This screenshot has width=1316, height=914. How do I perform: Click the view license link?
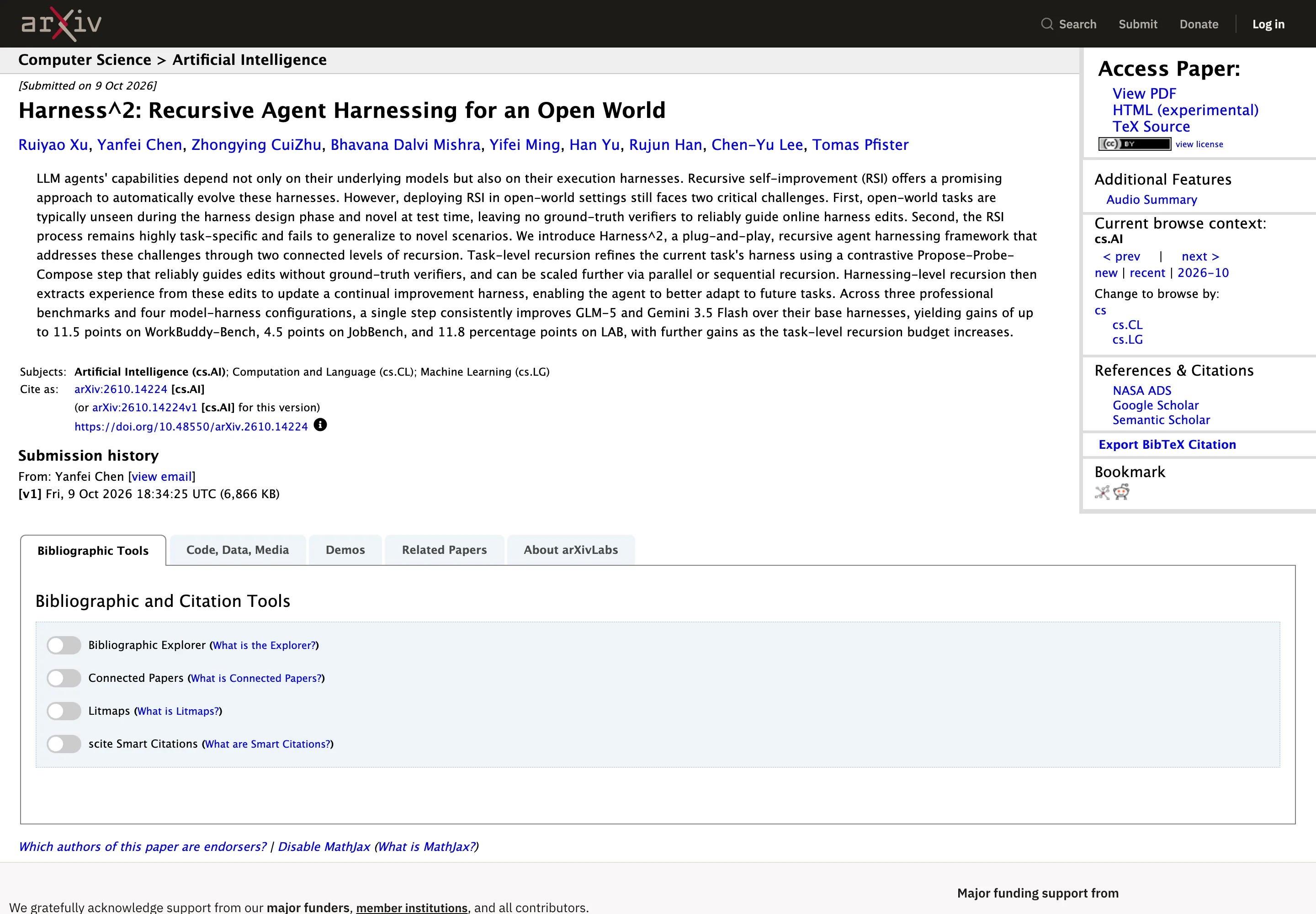(1199, 144)
